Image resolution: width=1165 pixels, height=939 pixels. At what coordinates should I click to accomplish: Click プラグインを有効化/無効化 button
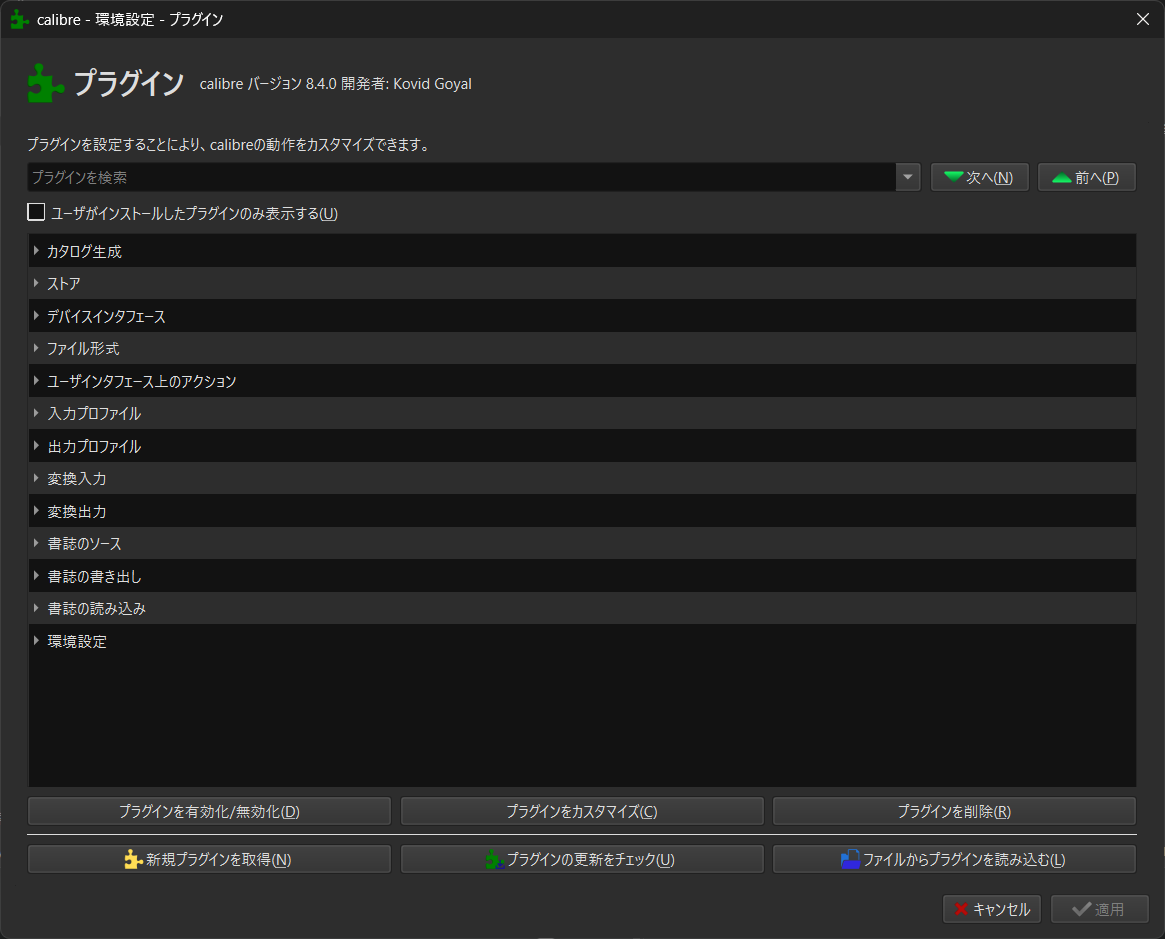click(x=209, y=811)
